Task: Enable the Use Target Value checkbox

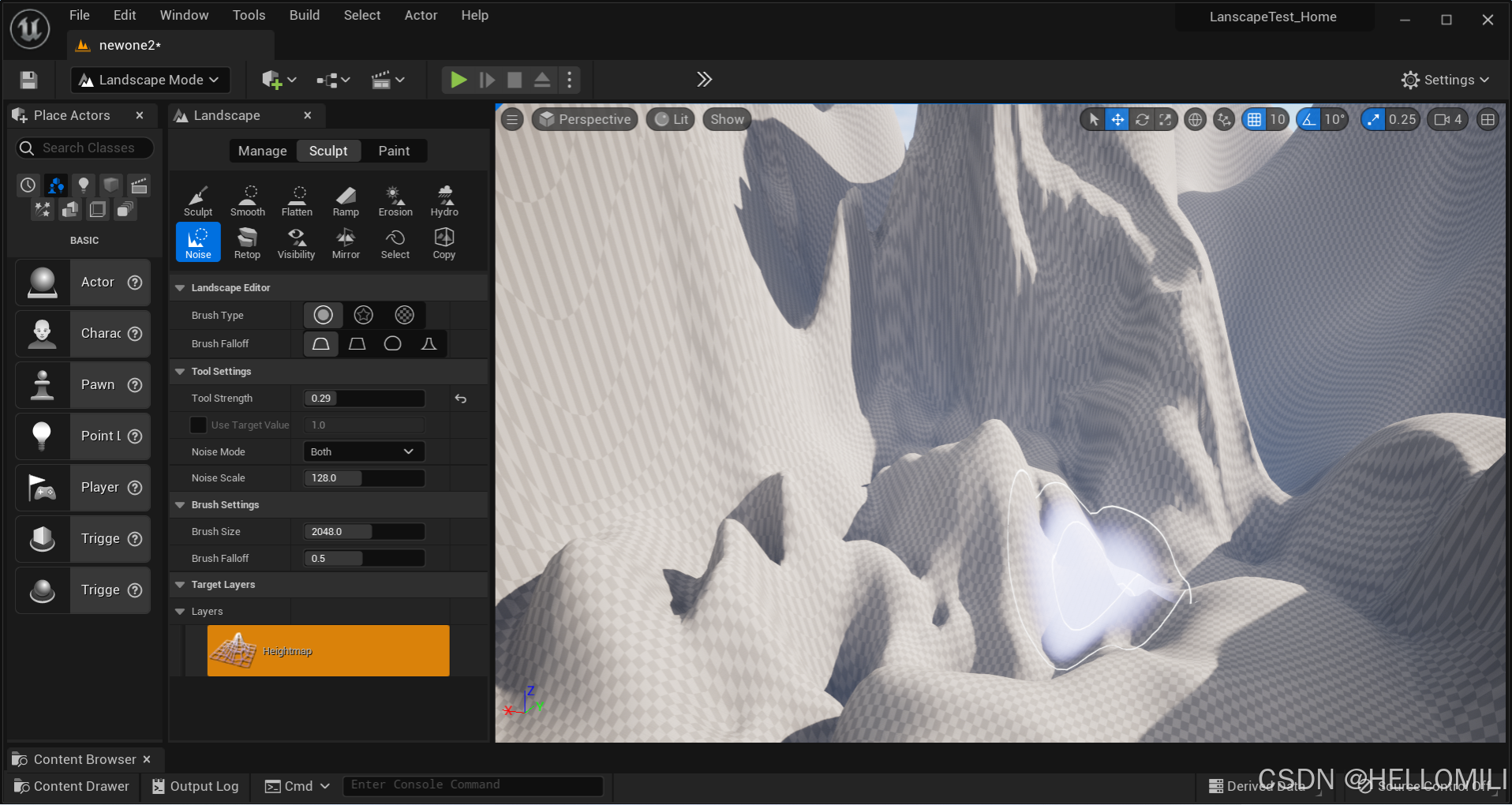Action: (198, 425)
